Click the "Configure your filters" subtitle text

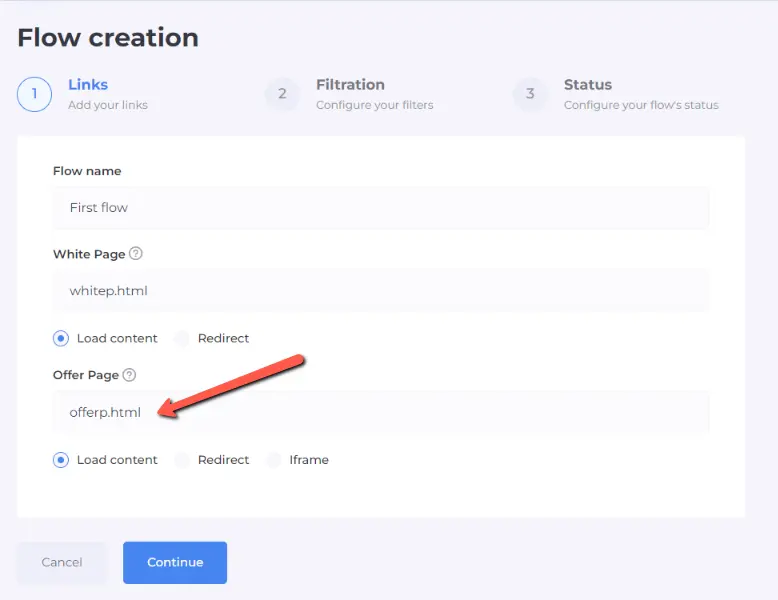[x=375, y=105]
